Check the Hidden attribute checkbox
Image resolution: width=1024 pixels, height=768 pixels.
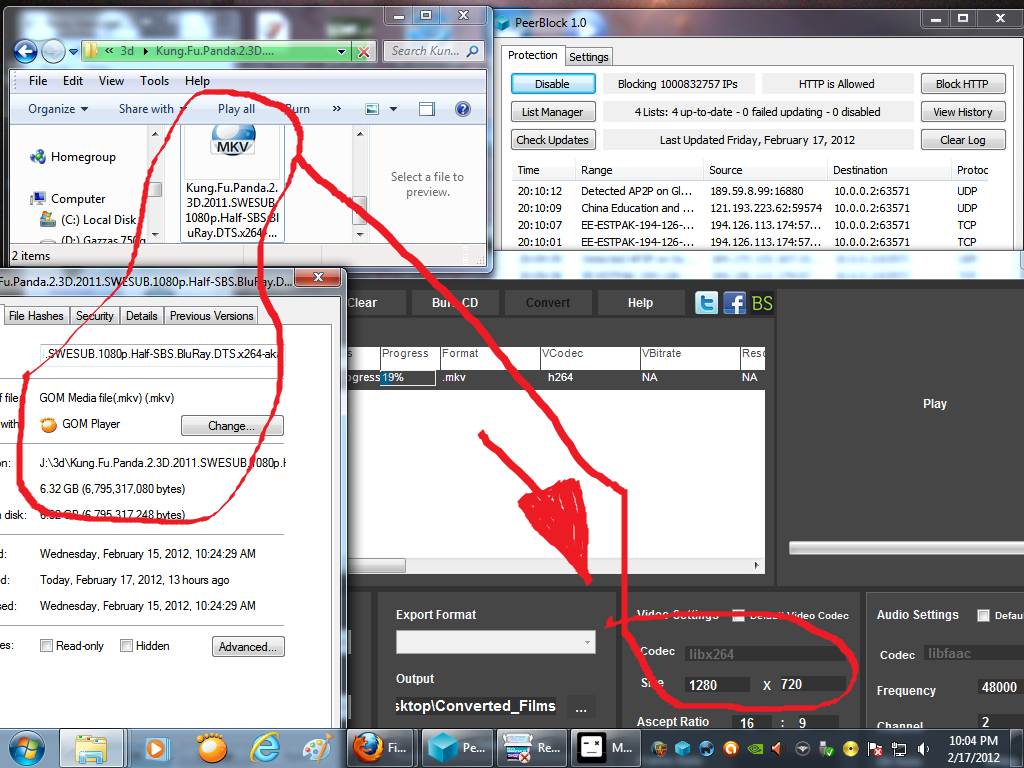[126, 646]
